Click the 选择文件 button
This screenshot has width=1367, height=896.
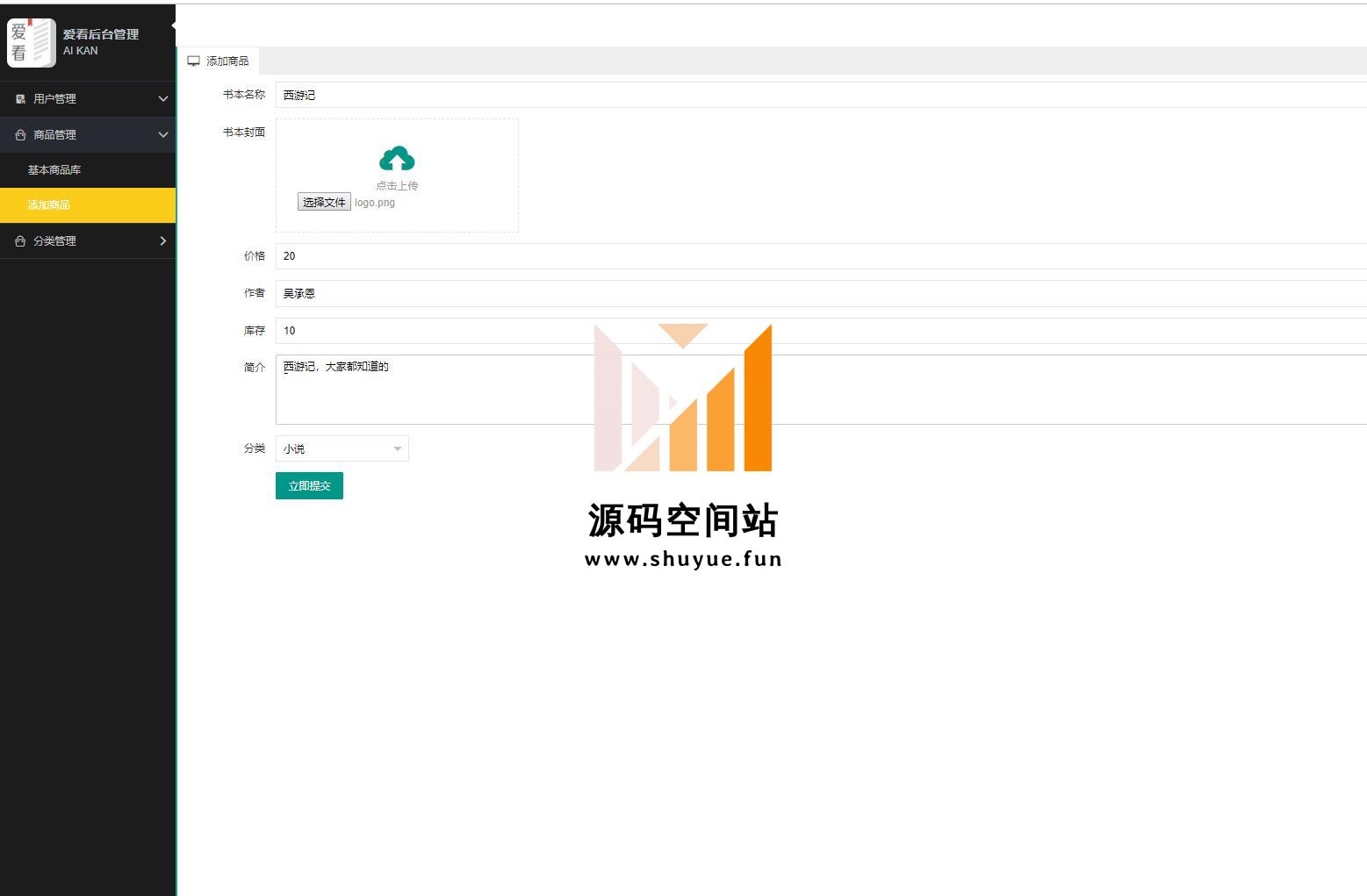click(x=324, y=203)
